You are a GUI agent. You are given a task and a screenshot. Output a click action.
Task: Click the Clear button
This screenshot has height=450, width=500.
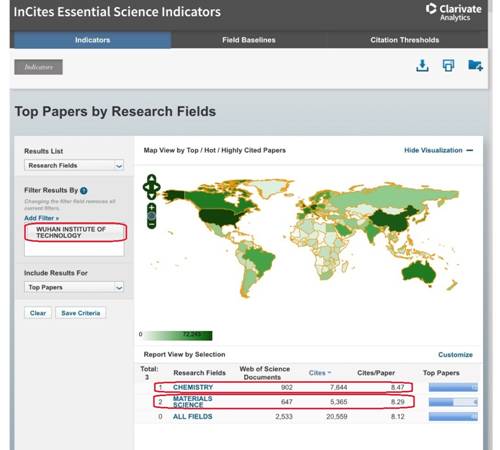[38, 313]
